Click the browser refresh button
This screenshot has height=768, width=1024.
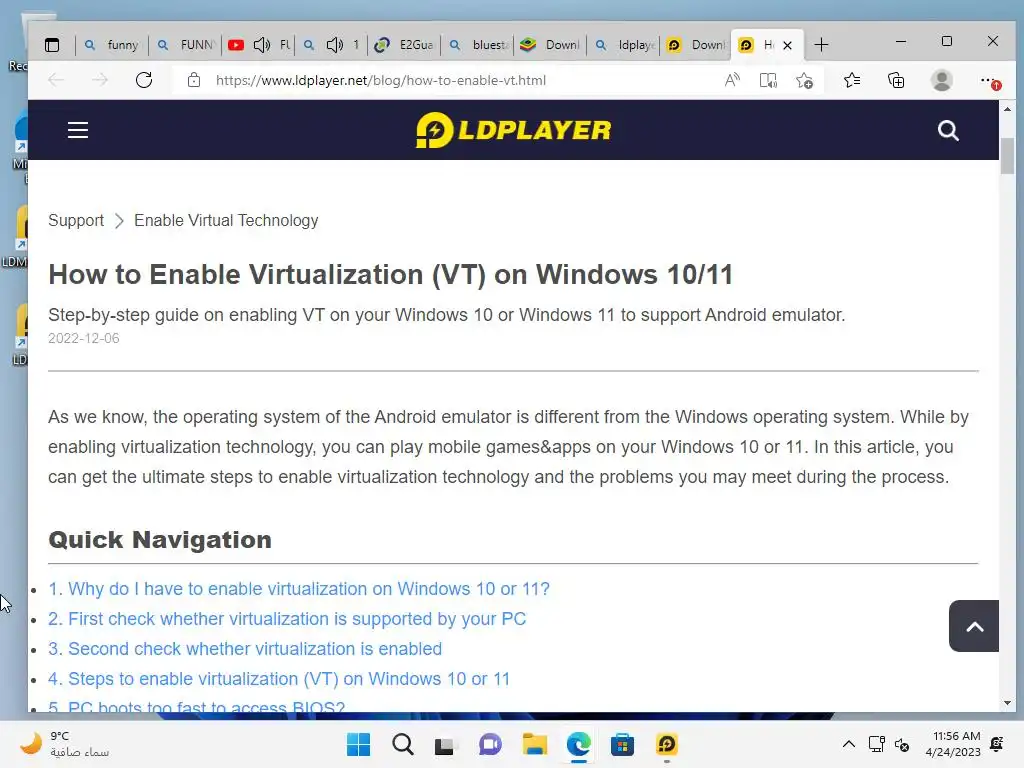tap(144, 80)
